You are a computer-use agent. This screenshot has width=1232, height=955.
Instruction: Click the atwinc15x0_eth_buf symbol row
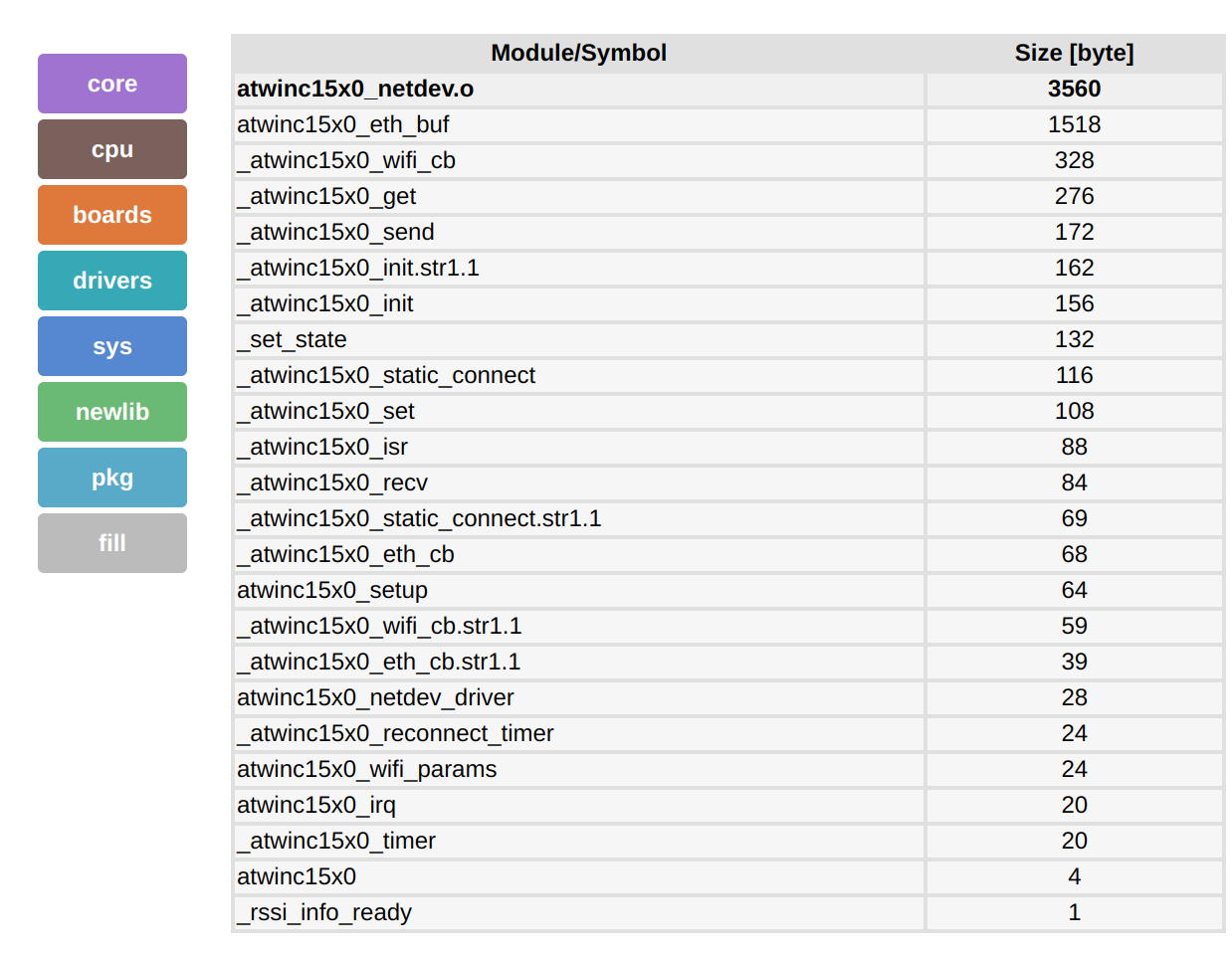pos(343,124)
